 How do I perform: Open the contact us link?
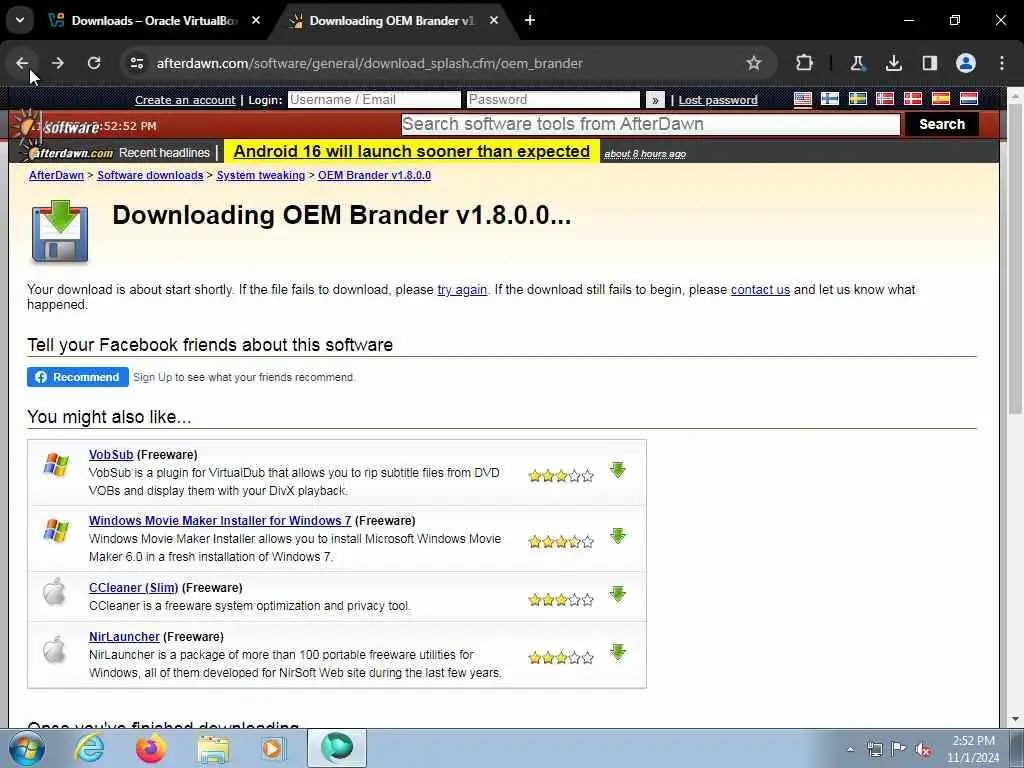[x=760, y=289]
